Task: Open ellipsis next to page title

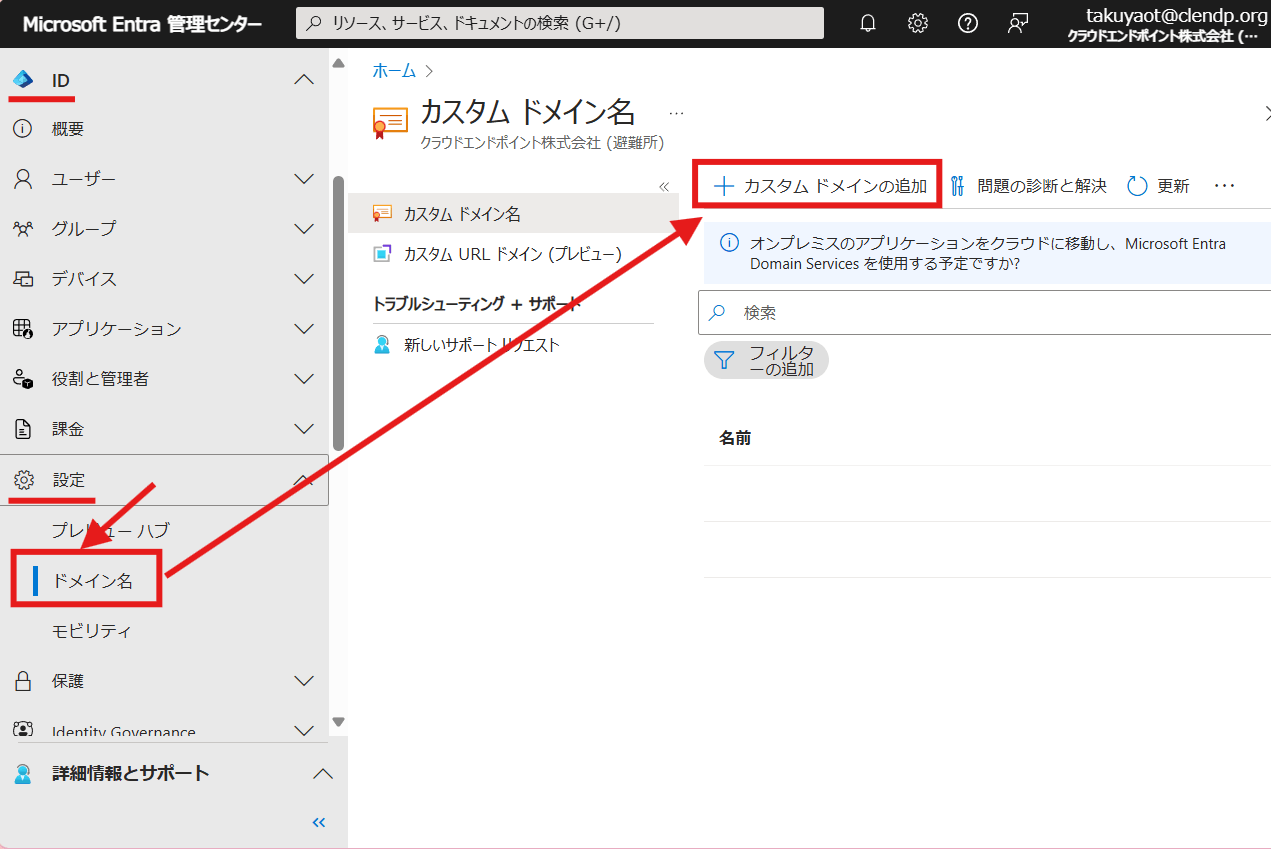Action: (x=677, y=114)
